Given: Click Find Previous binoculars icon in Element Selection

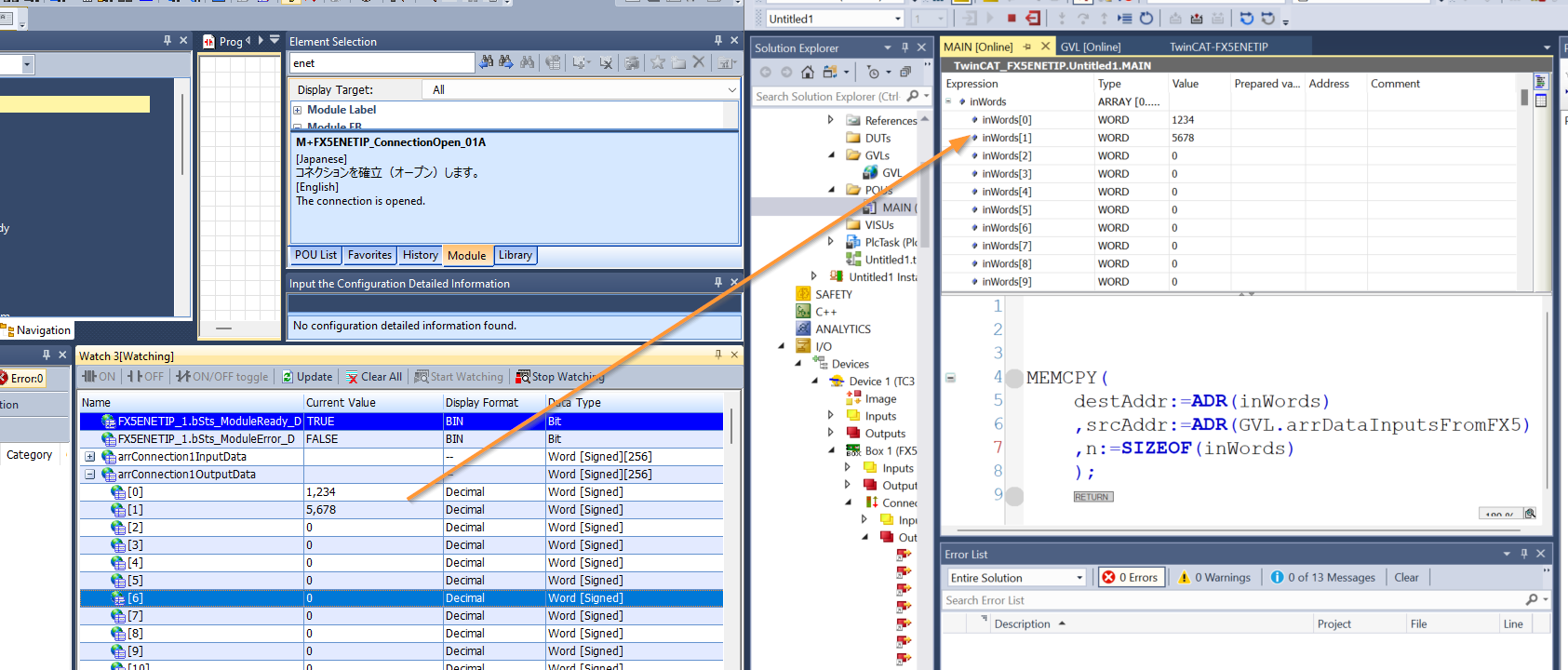Looking at the screenshot, I should (x=487, y=62).
